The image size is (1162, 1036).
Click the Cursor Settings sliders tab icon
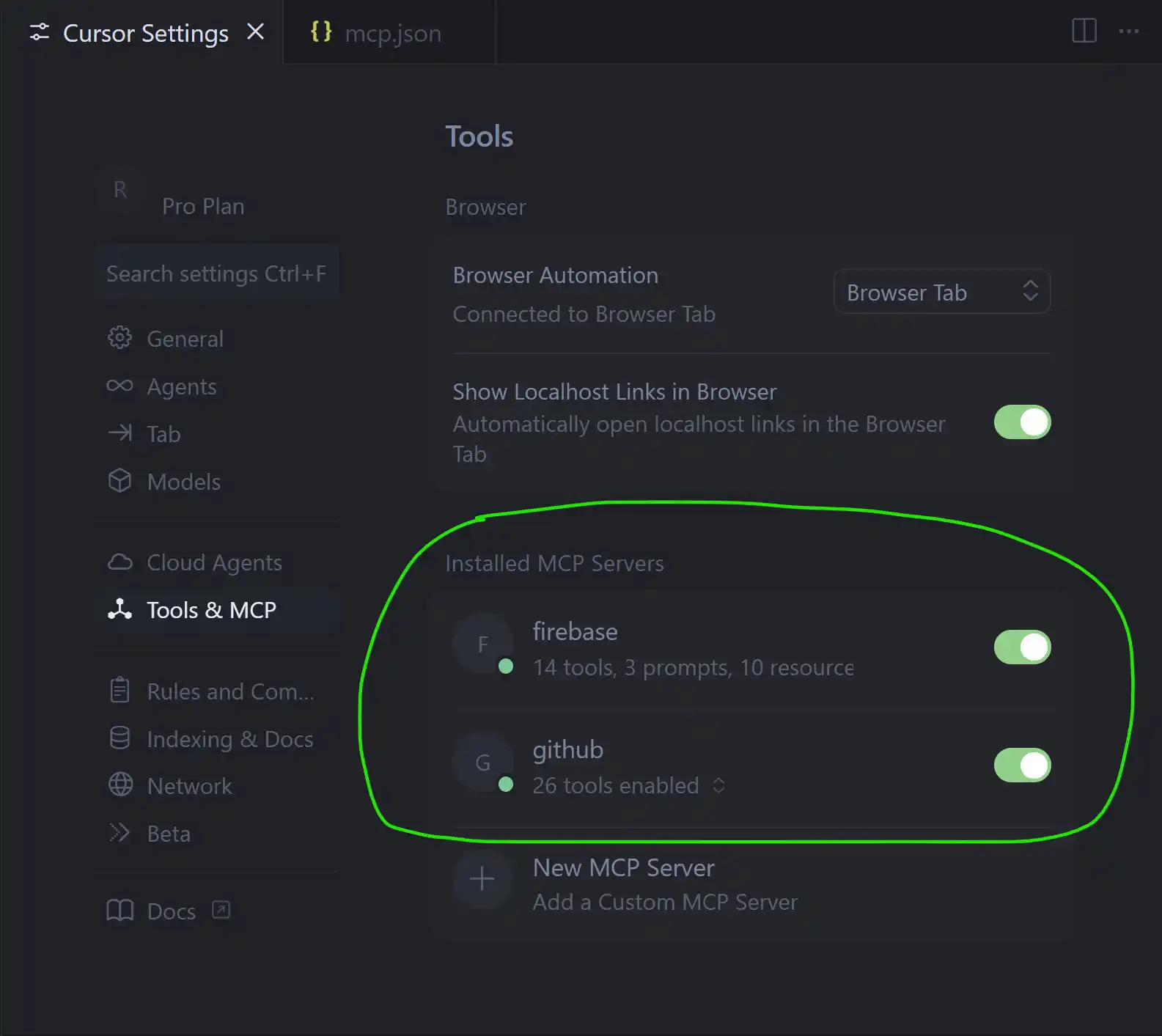[40, 32]
